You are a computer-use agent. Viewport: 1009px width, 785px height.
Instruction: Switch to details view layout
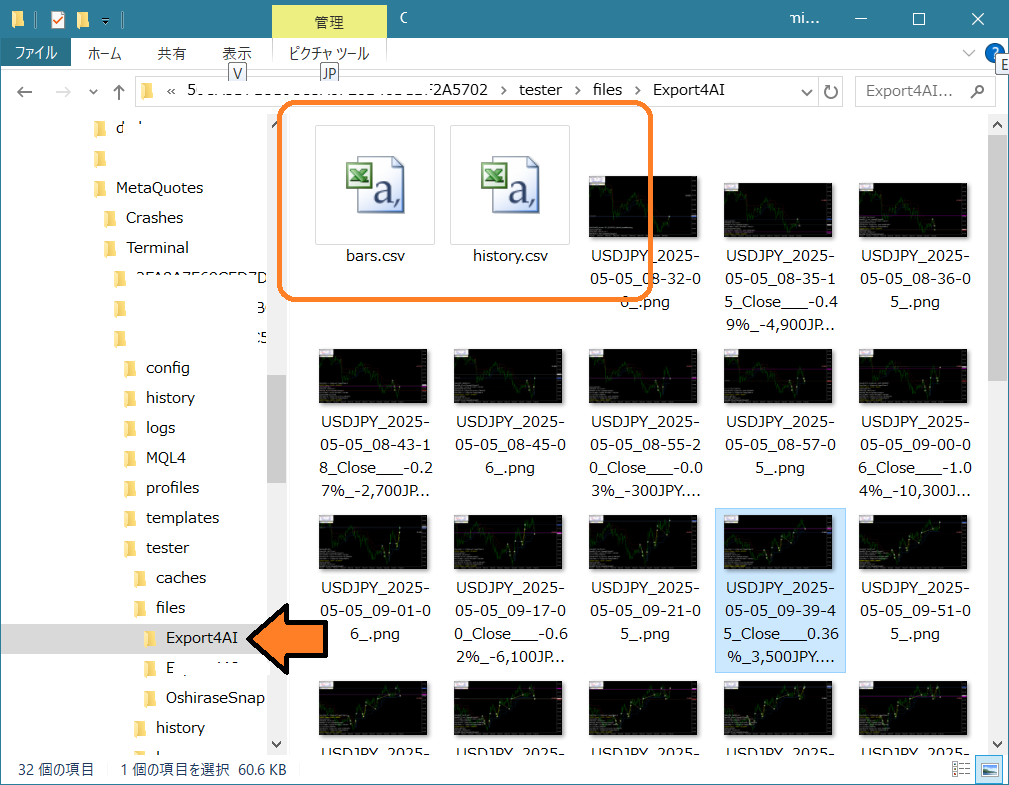click(x=961, y=769)
